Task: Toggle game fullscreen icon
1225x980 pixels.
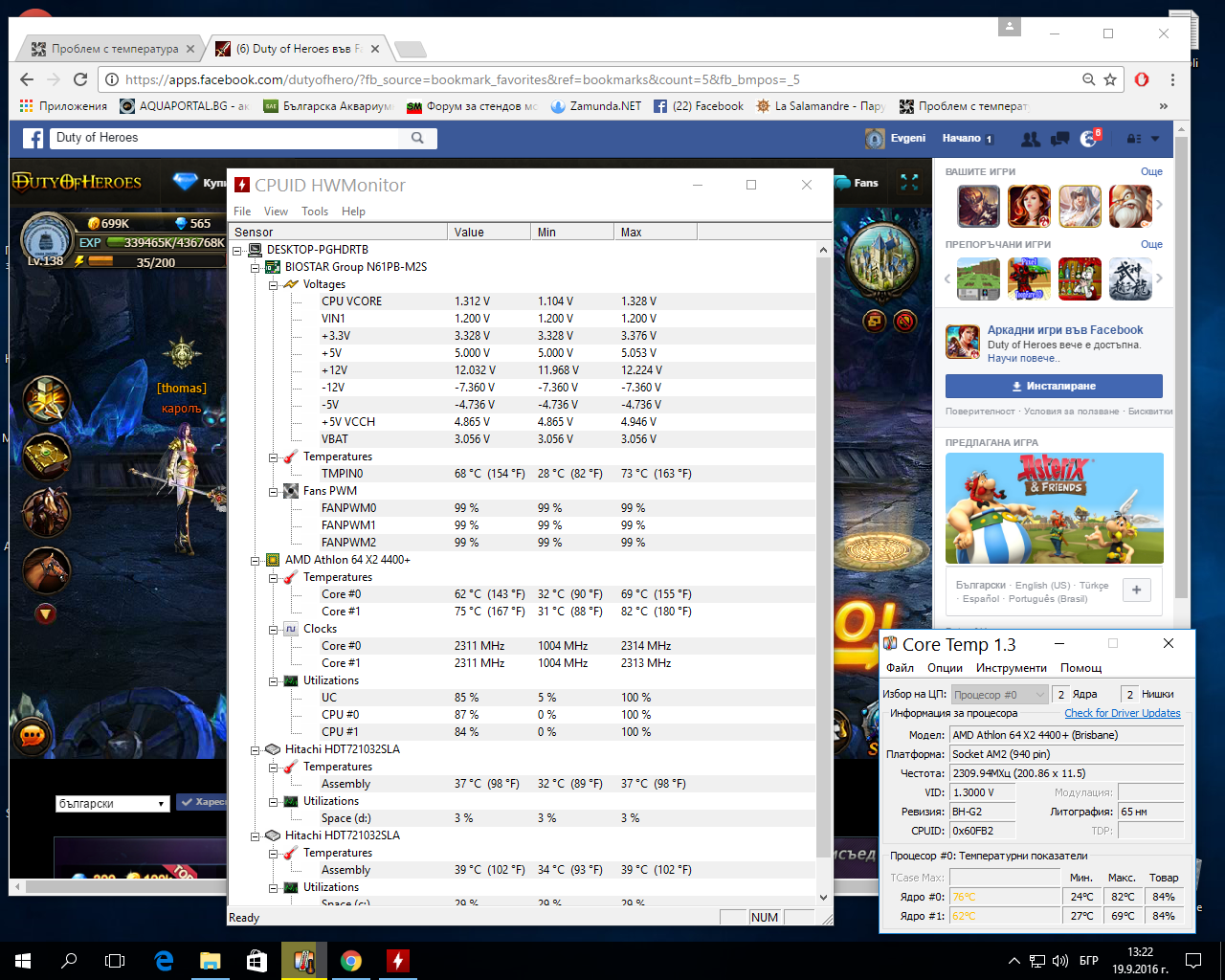Action: pyautogui.click(x=909, y=182)
